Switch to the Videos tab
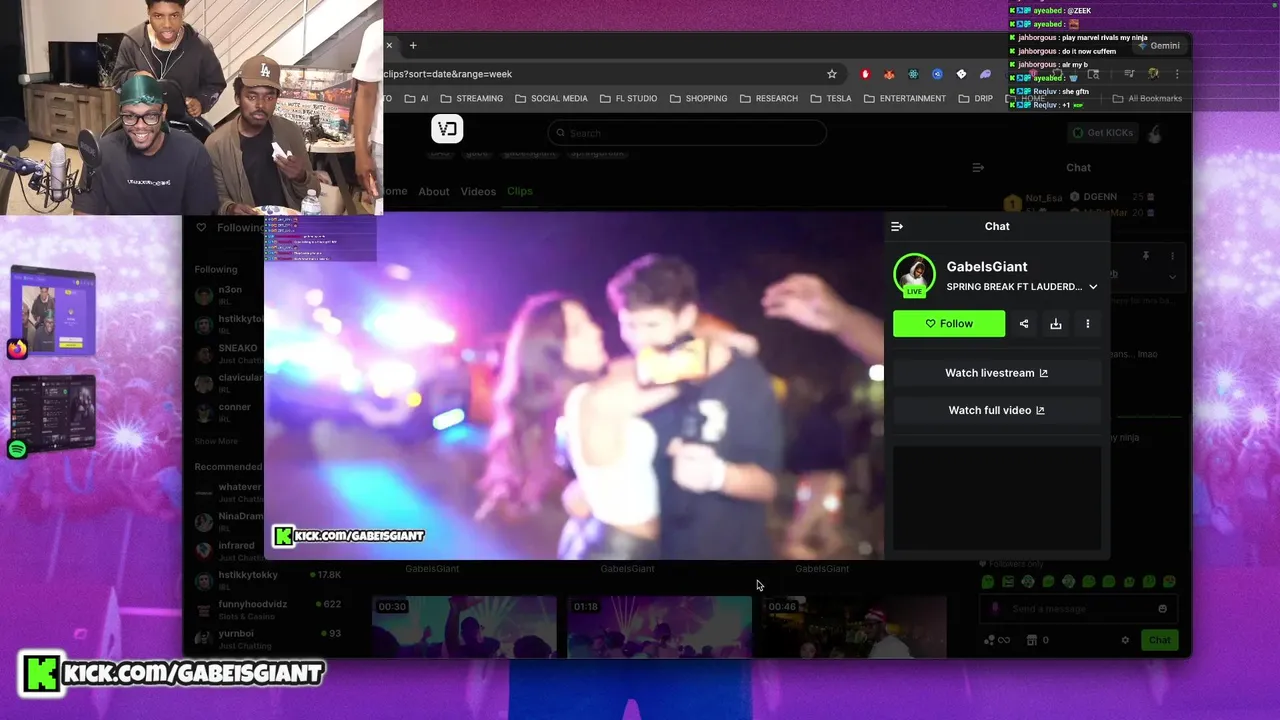 [x=478, y=191]
